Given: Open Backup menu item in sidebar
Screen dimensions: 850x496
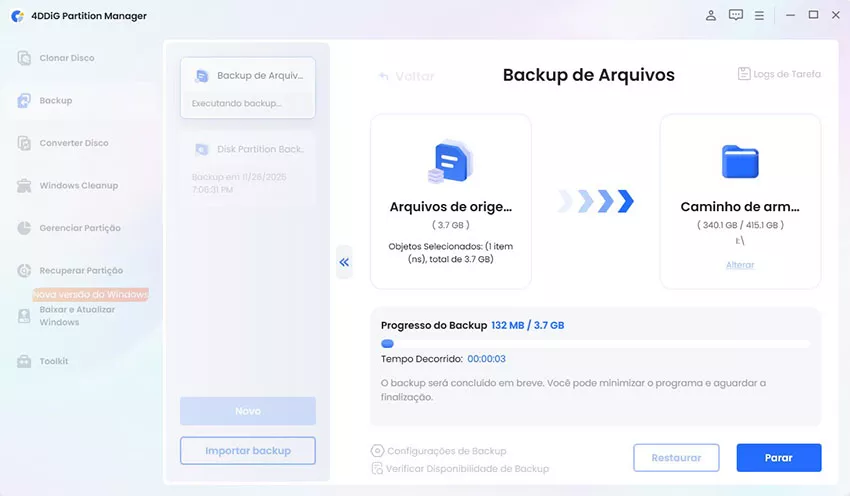Looking at the screenshot, I should (56, 100).
